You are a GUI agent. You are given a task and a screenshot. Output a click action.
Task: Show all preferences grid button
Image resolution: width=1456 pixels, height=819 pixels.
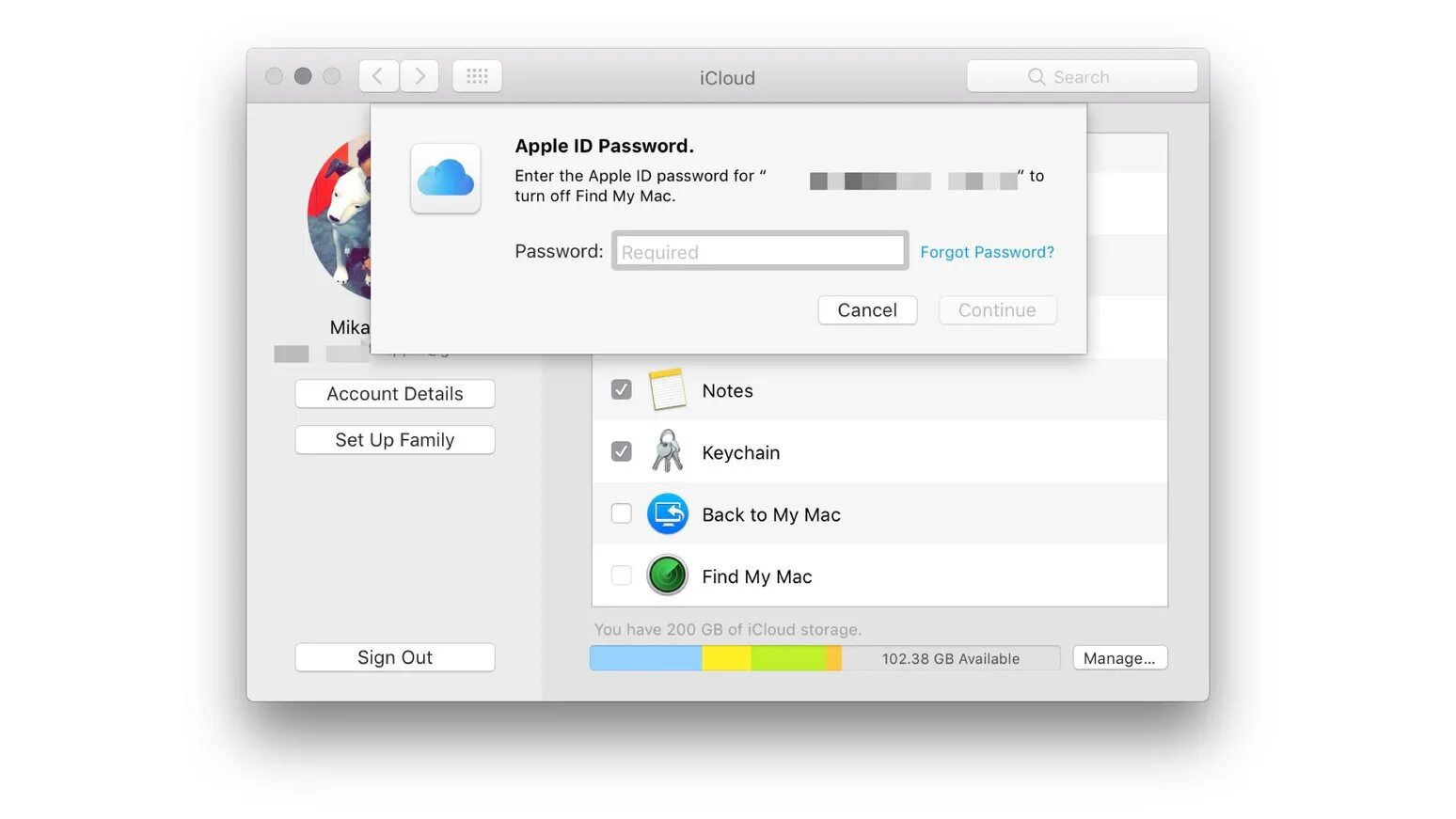tap(477, 76)
